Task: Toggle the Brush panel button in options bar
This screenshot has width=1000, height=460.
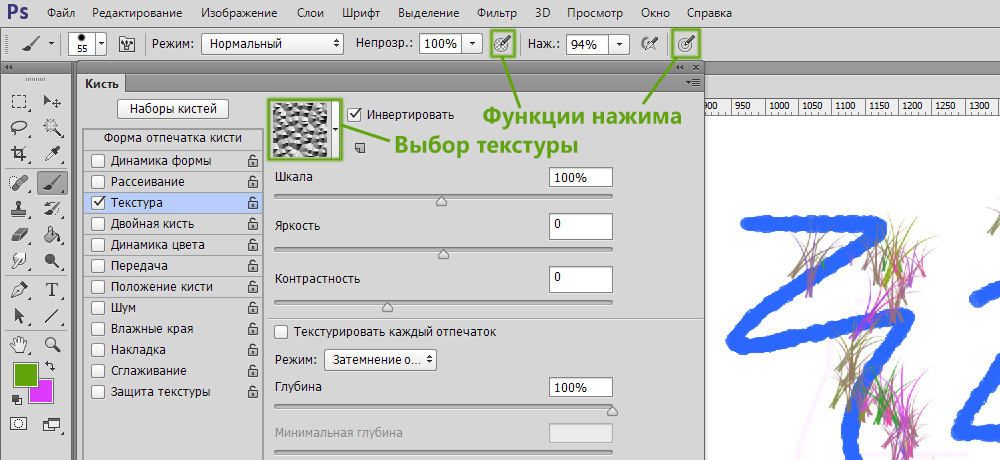Action: [126, 44]
